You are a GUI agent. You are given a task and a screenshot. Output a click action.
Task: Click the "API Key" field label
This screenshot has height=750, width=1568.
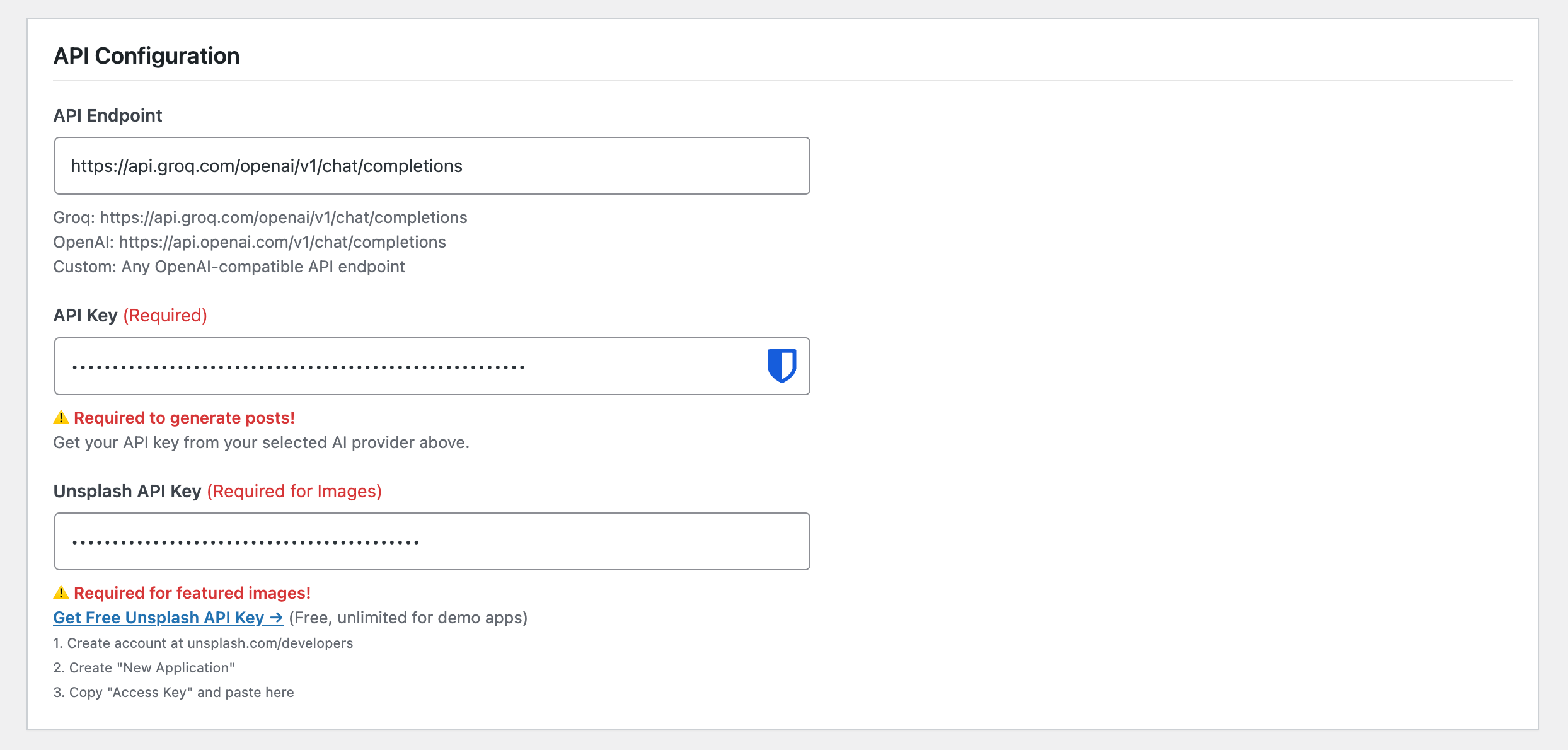(86, 315)
